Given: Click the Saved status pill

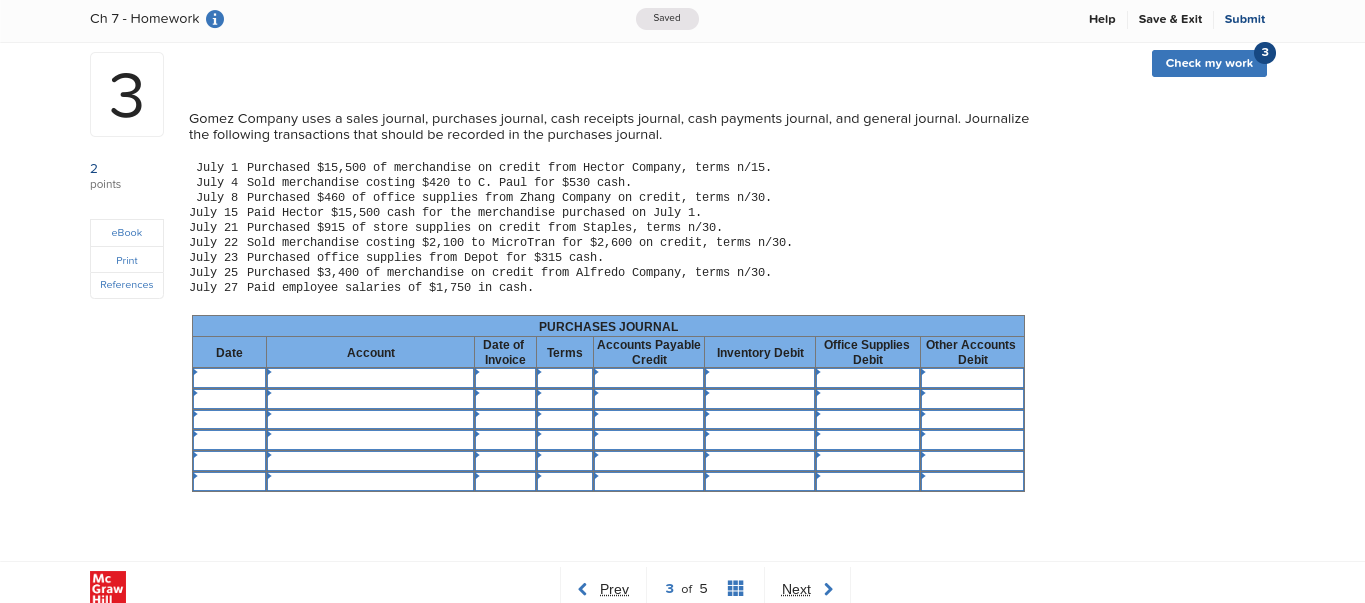Looking at the screenshot, I should click(666, 18).
